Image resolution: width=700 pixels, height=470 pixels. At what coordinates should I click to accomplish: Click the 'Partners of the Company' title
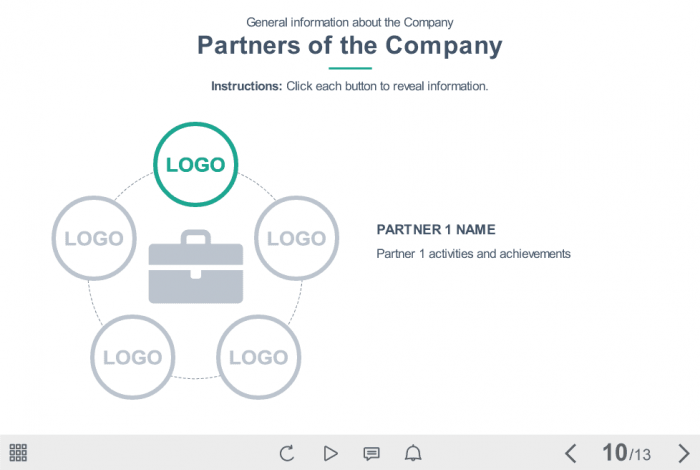pyautogui.click(x=350, y=45)
